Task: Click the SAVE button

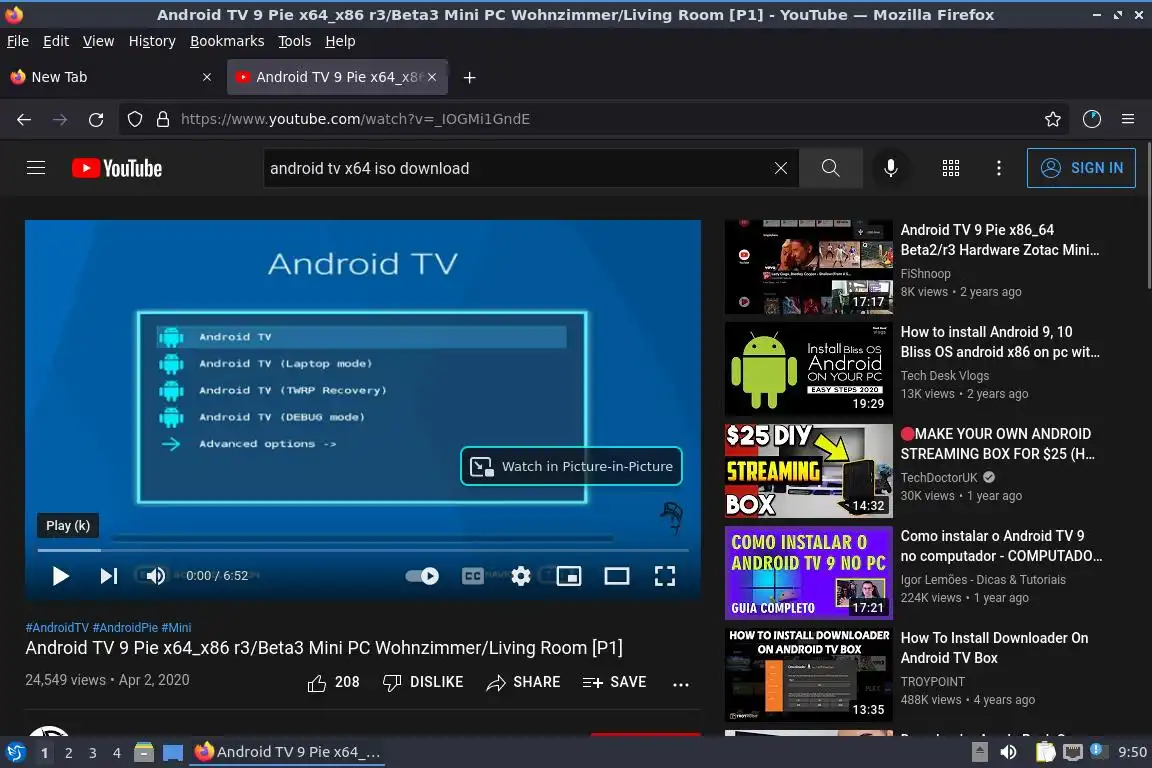Action: coord(614,683)
